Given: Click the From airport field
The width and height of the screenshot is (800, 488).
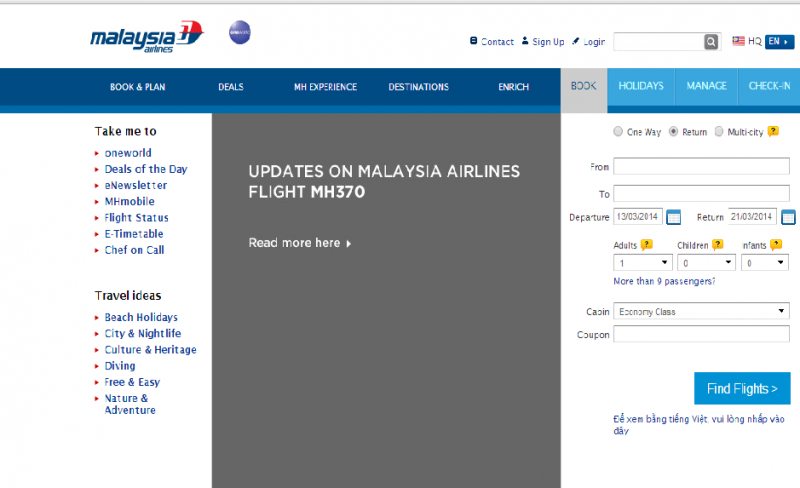Looking at the screenshot, I should pyautogui.click(x=702, y=166).
